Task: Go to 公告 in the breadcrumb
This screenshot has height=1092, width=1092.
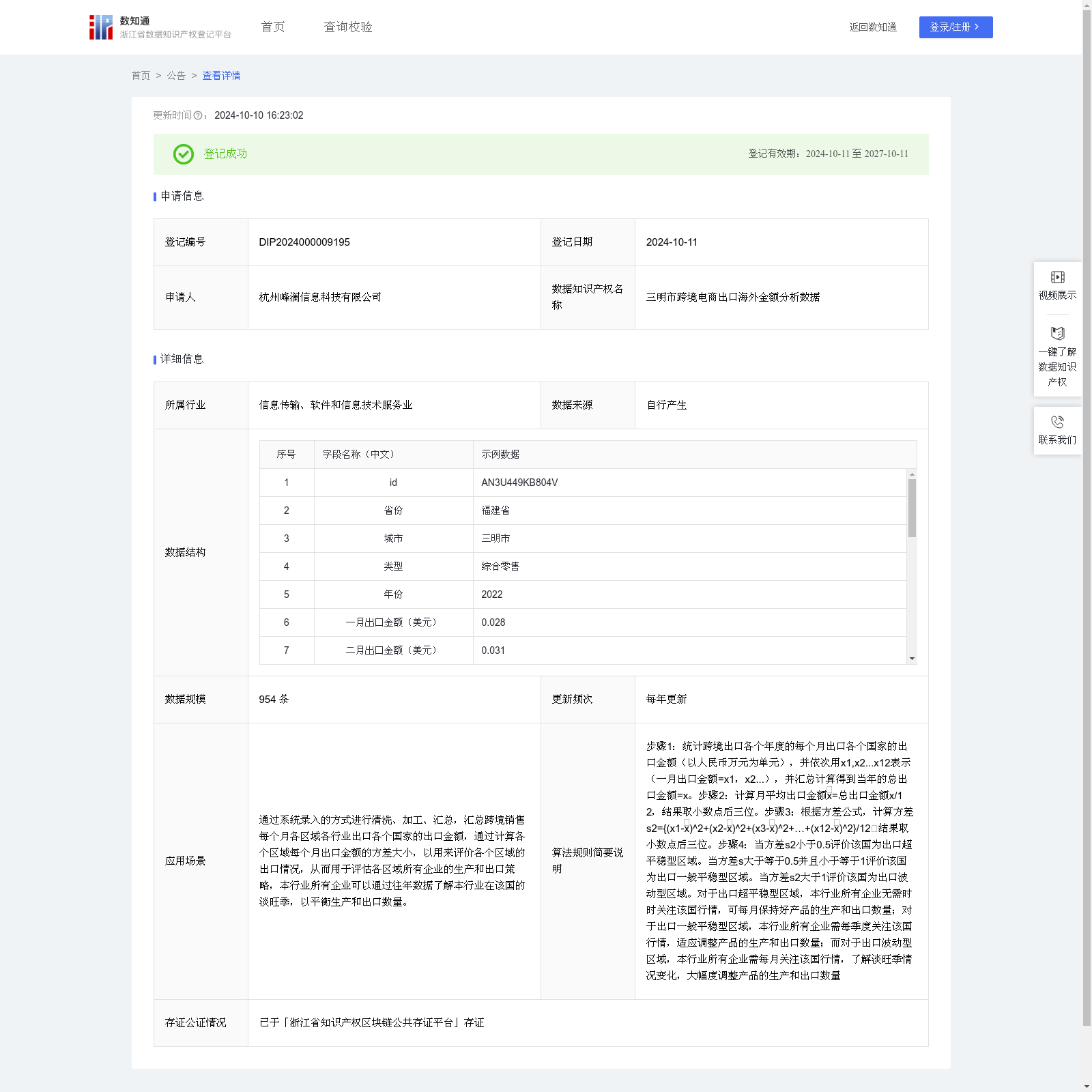Action: point(176,76)
